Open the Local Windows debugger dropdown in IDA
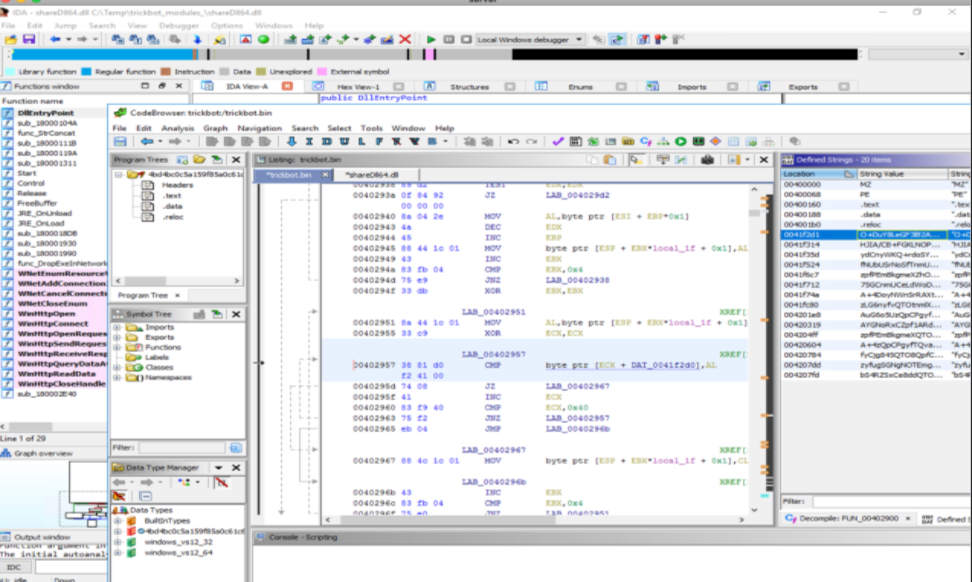This screenshot has height=582, width=972. point(578,40)
